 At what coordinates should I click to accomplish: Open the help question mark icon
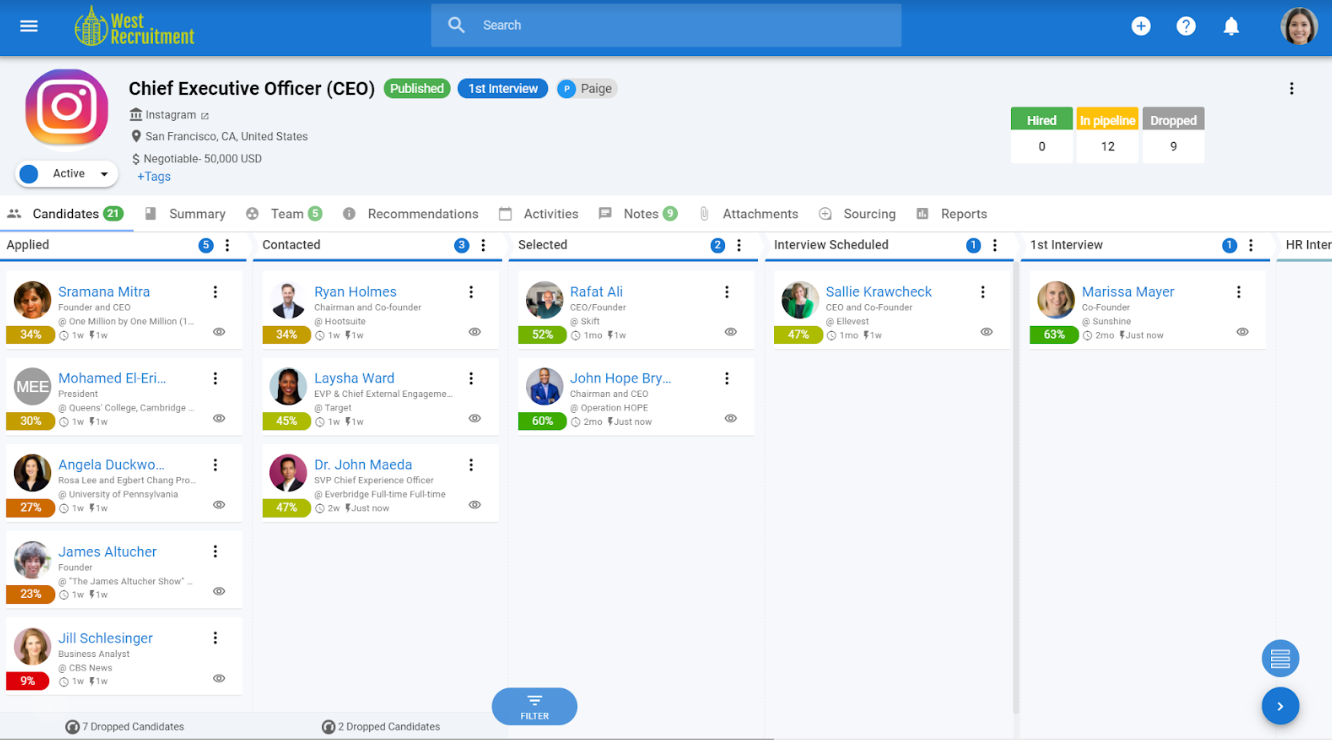coord(1186,26)
